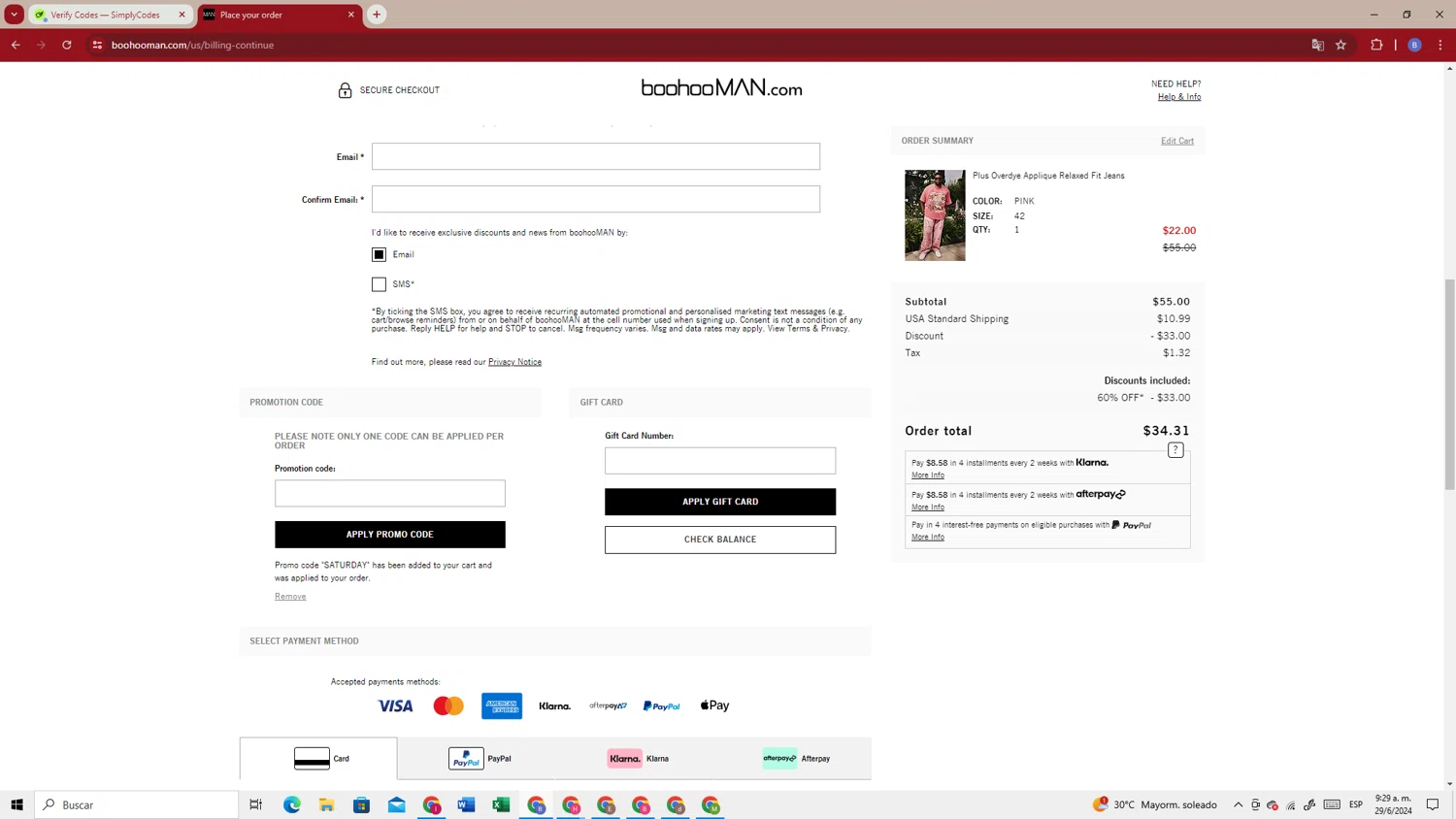Image resolution: width=1456 pixels, height=819 pixels.
Task: Open the weather widget showing 30°C
Action: (x=1154, y=804)
